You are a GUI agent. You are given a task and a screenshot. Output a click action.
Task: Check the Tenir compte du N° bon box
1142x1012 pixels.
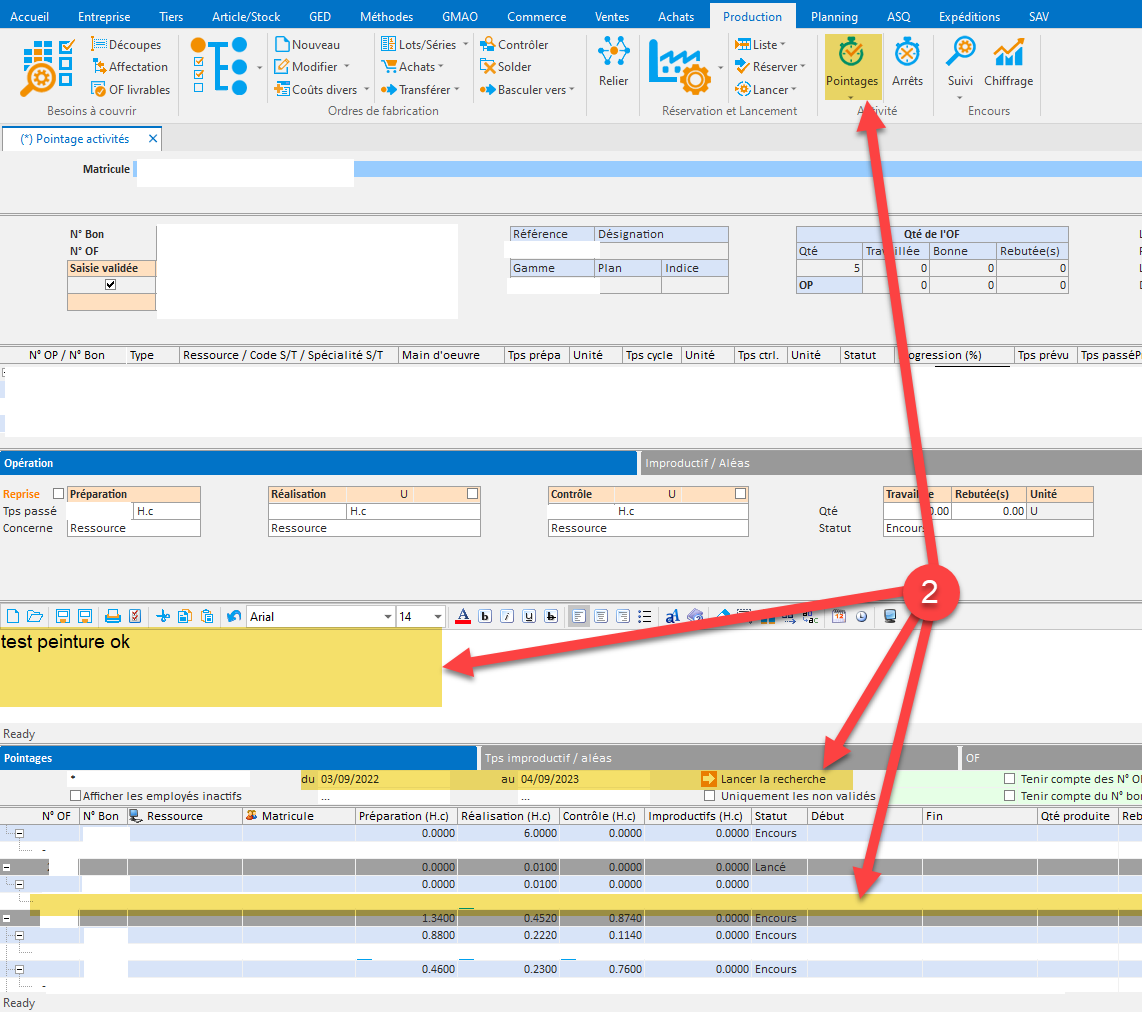pos(1009,796)
